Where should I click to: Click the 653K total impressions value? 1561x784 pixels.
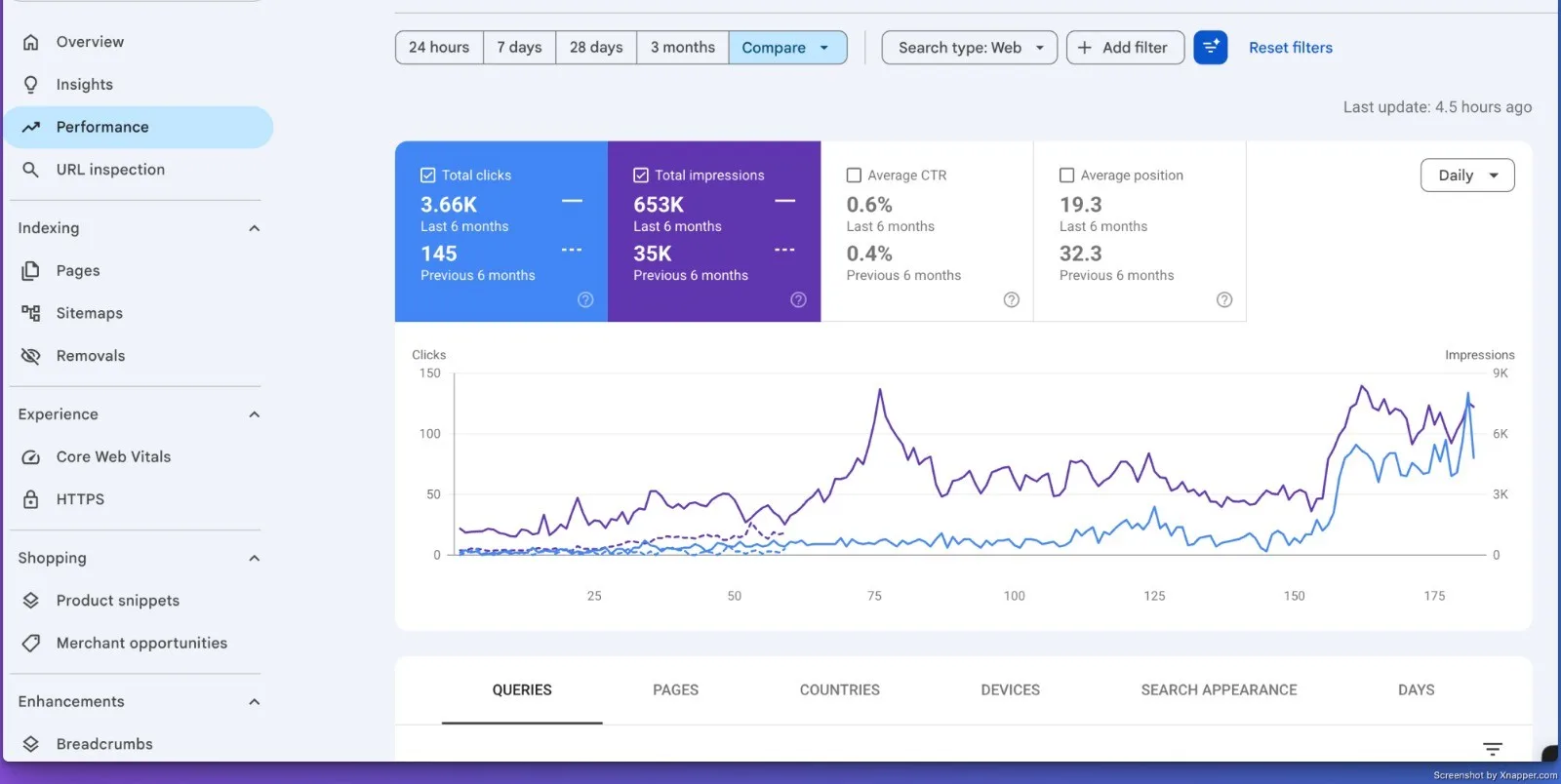(x=659, y=205)
